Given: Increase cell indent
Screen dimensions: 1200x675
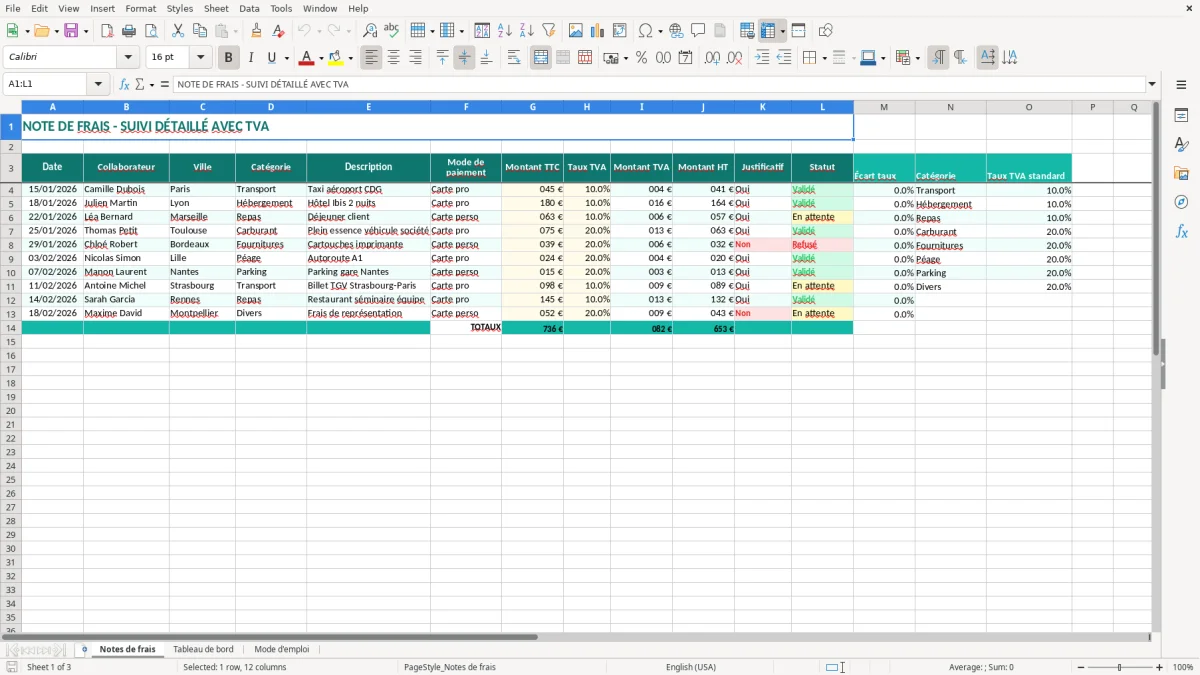Looking at the screenshot, I should pyautogui.click(x=762, y=58).
